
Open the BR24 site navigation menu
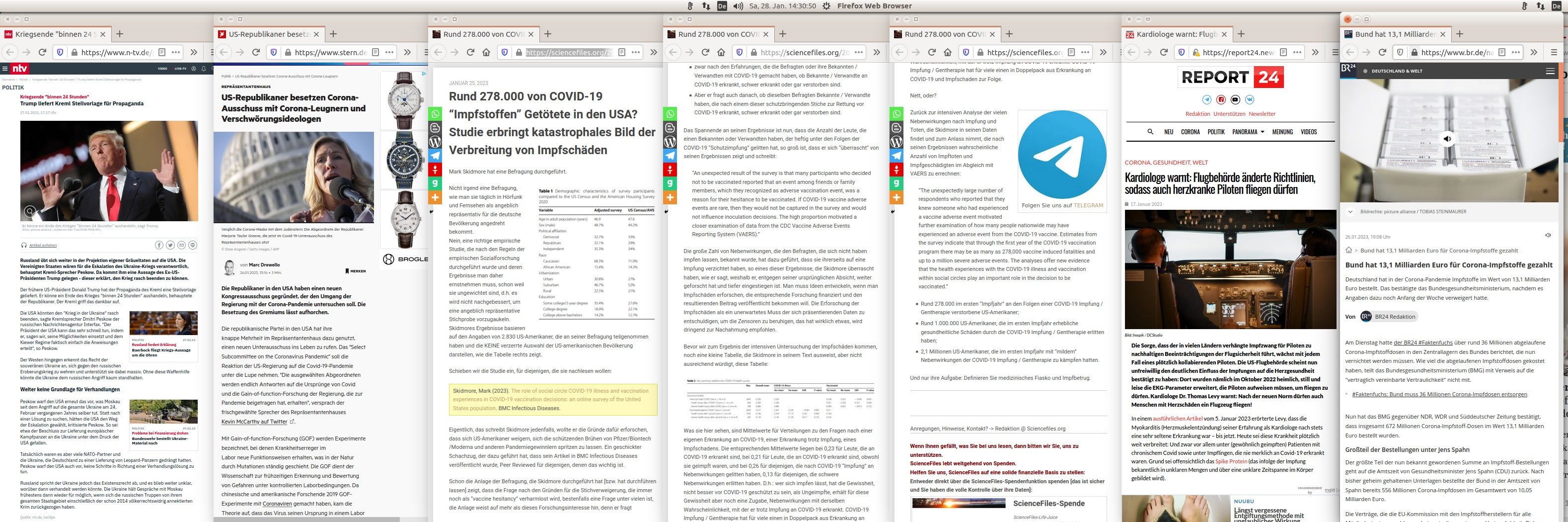[x=1550, y=71]
